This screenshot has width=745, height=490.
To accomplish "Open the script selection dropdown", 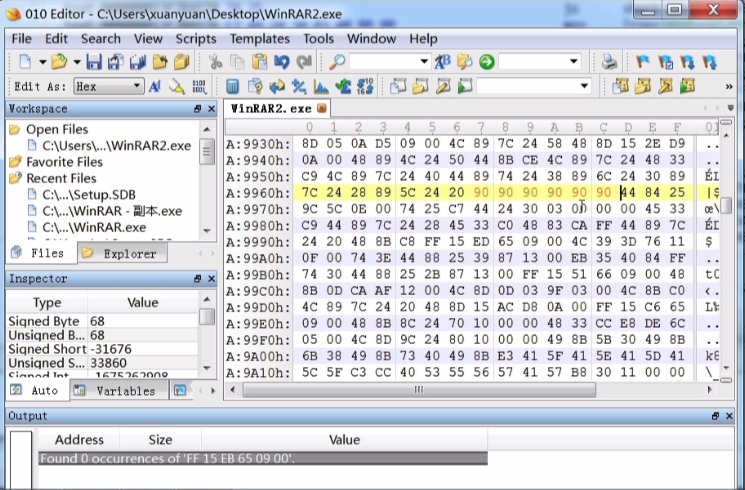I will [x=584, y=86].
